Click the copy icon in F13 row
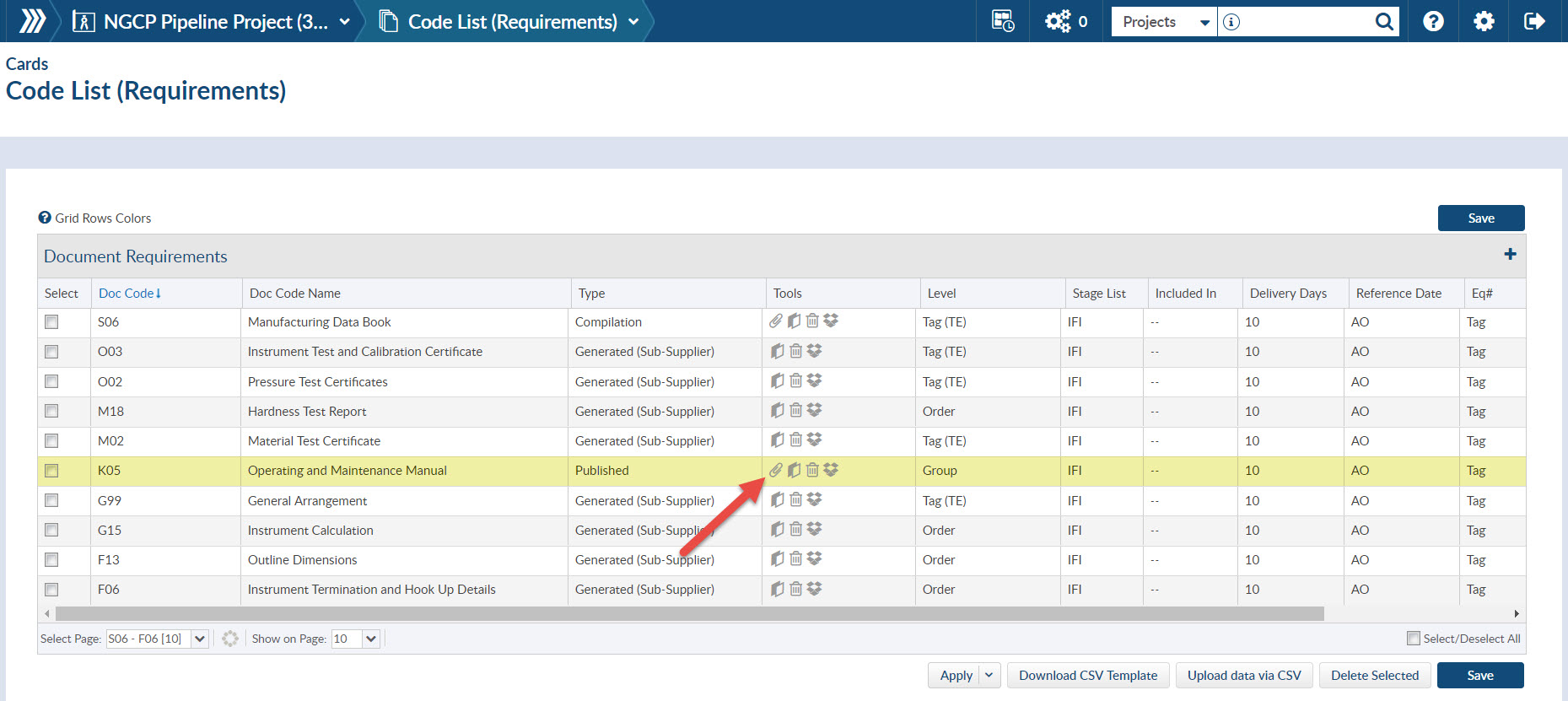This screenshot has height=701, width=1568. click(x=778, y=558)
